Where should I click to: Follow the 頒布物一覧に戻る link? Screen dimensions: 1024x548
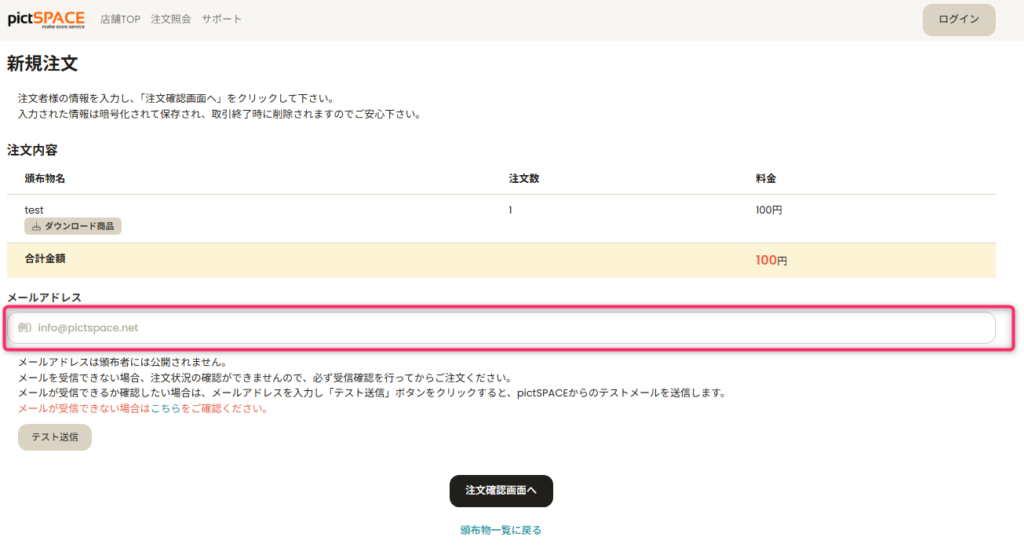tap(501, 530)
